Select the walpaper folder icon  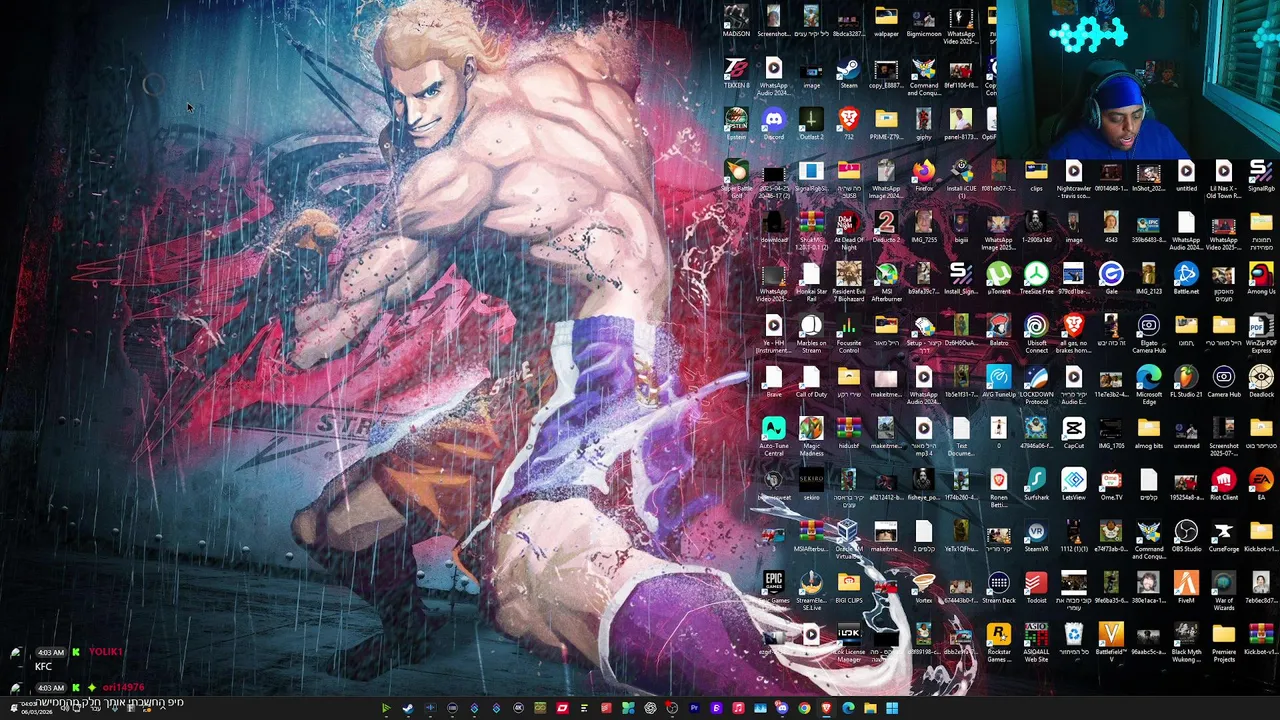tap(886, 22)
